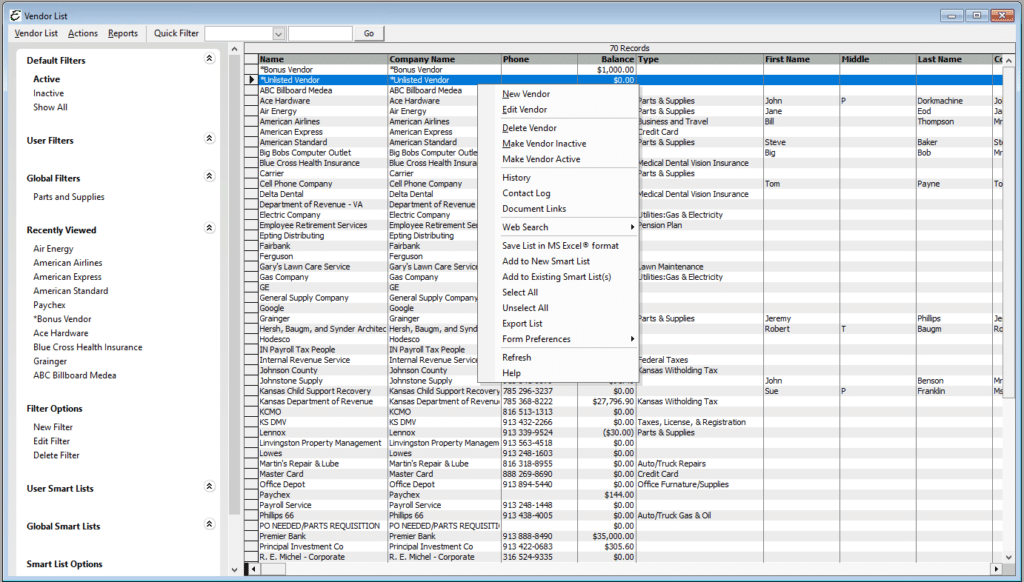
Task: Select Refresh from the context menu
Action: [x=515, y=359]
